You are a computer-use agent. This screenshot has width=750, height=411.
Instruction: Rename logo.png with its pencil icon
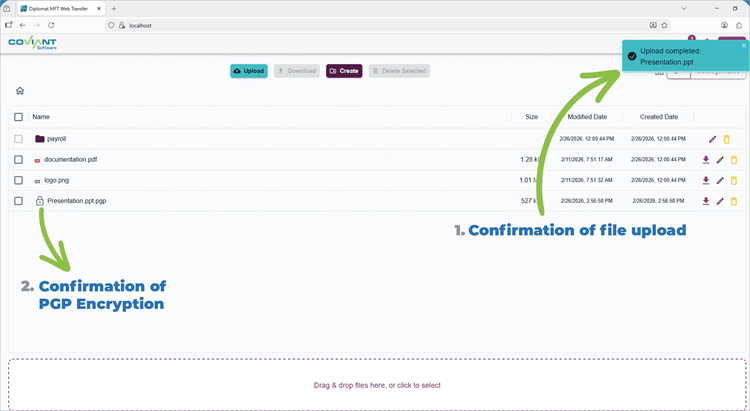[720, 180]
